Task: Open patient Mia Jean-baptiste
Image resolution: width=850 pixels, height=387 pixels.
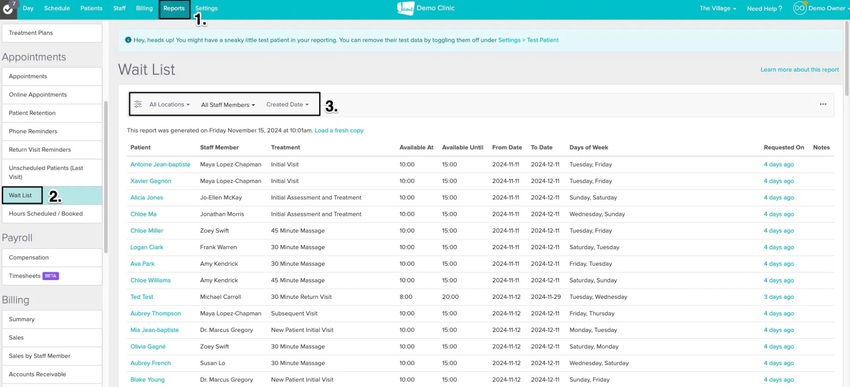Action: tap(154, 330)
